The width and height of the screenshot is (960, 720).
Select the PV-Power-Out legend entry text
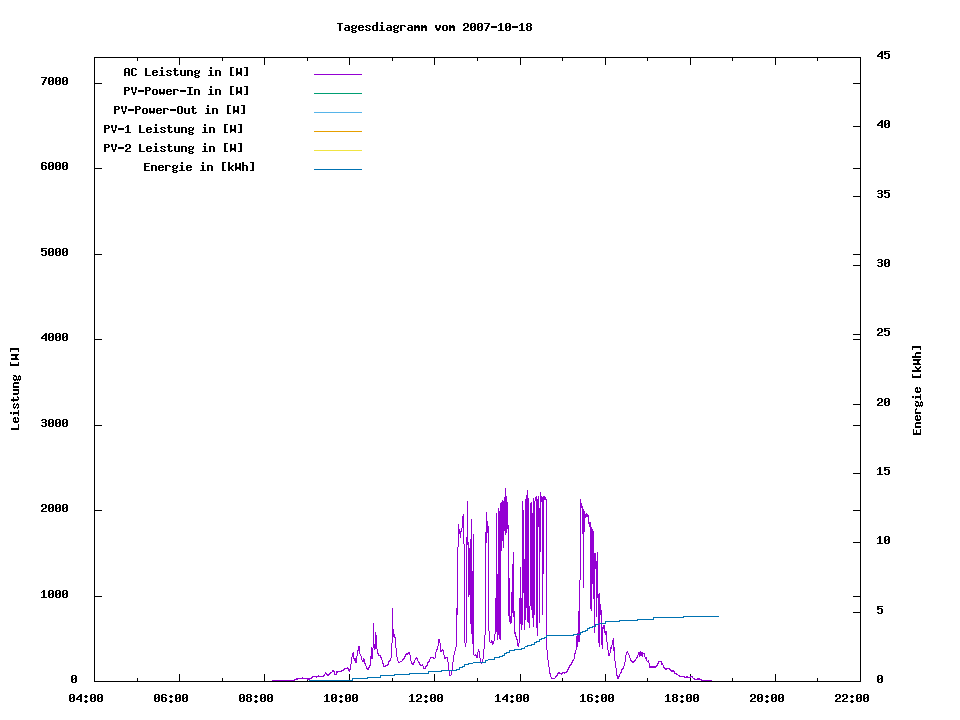click(x=180, y=110)
